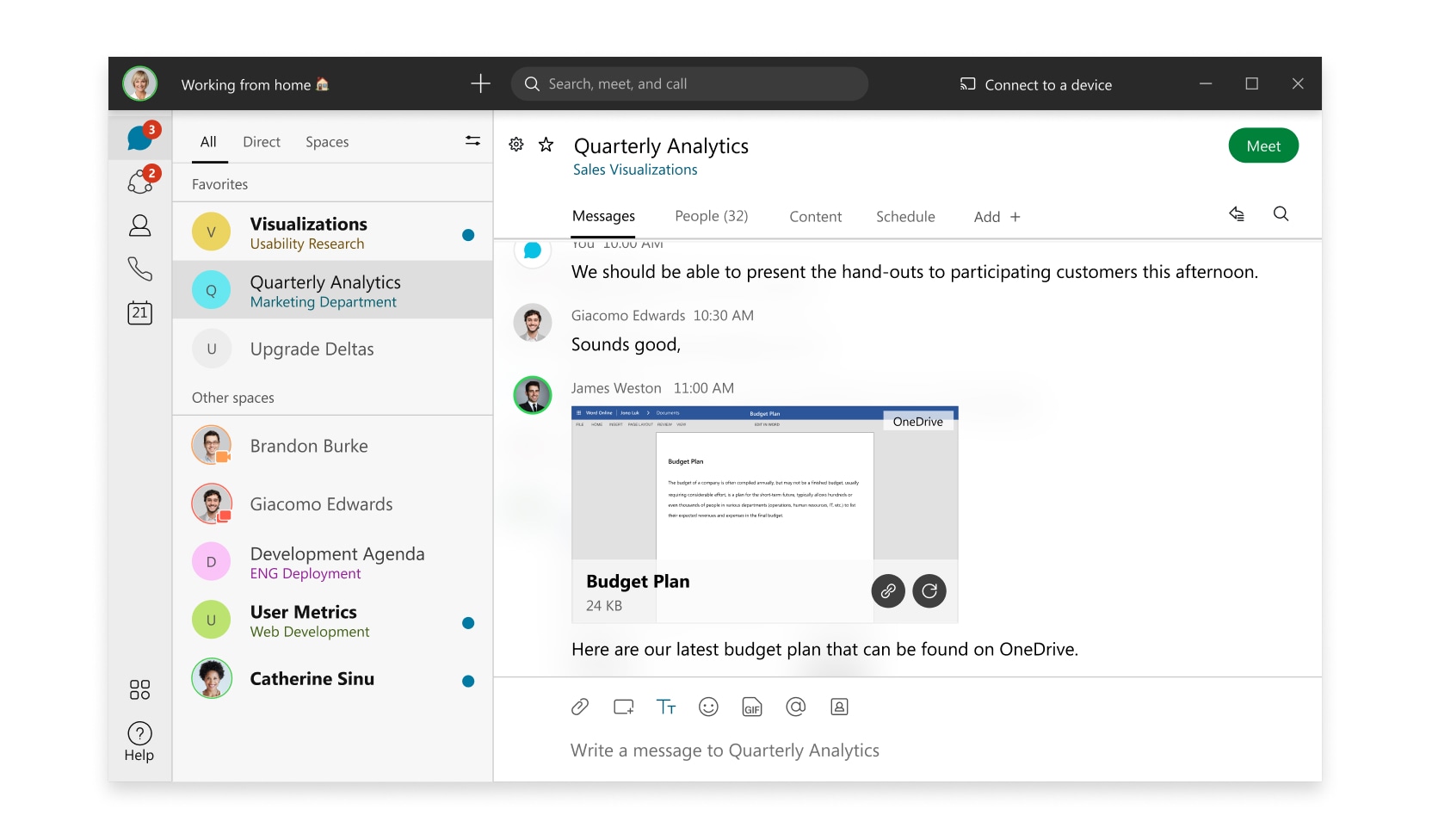Open the emoji picker
Viewport: 1432px width, 840px height.
pyautogui.click(x=708, y=707)
